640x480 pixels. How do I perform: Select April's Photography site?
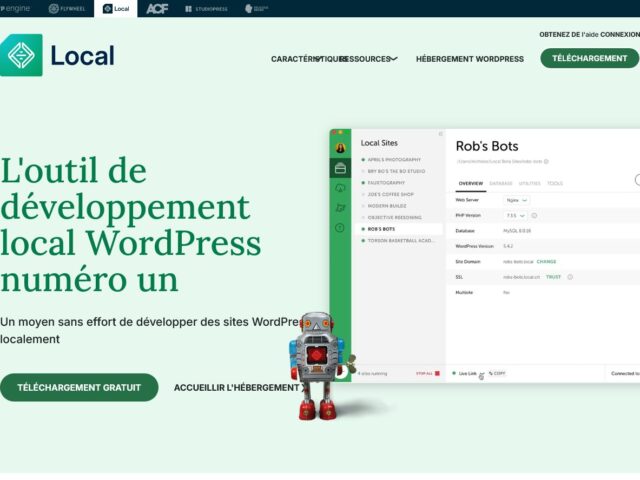394,160
